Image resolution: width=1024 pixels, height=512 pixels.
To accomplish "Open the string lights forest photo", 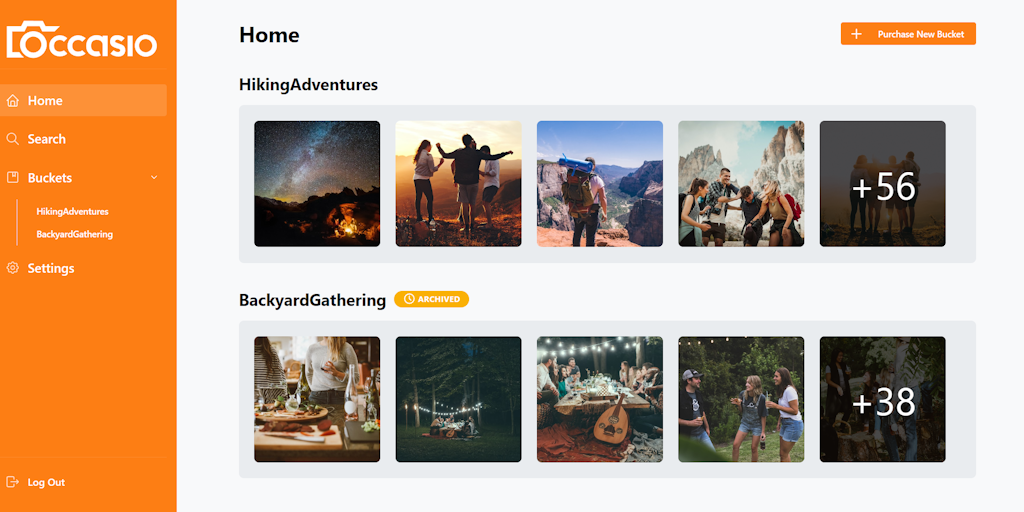I will [x=458, y=399].
